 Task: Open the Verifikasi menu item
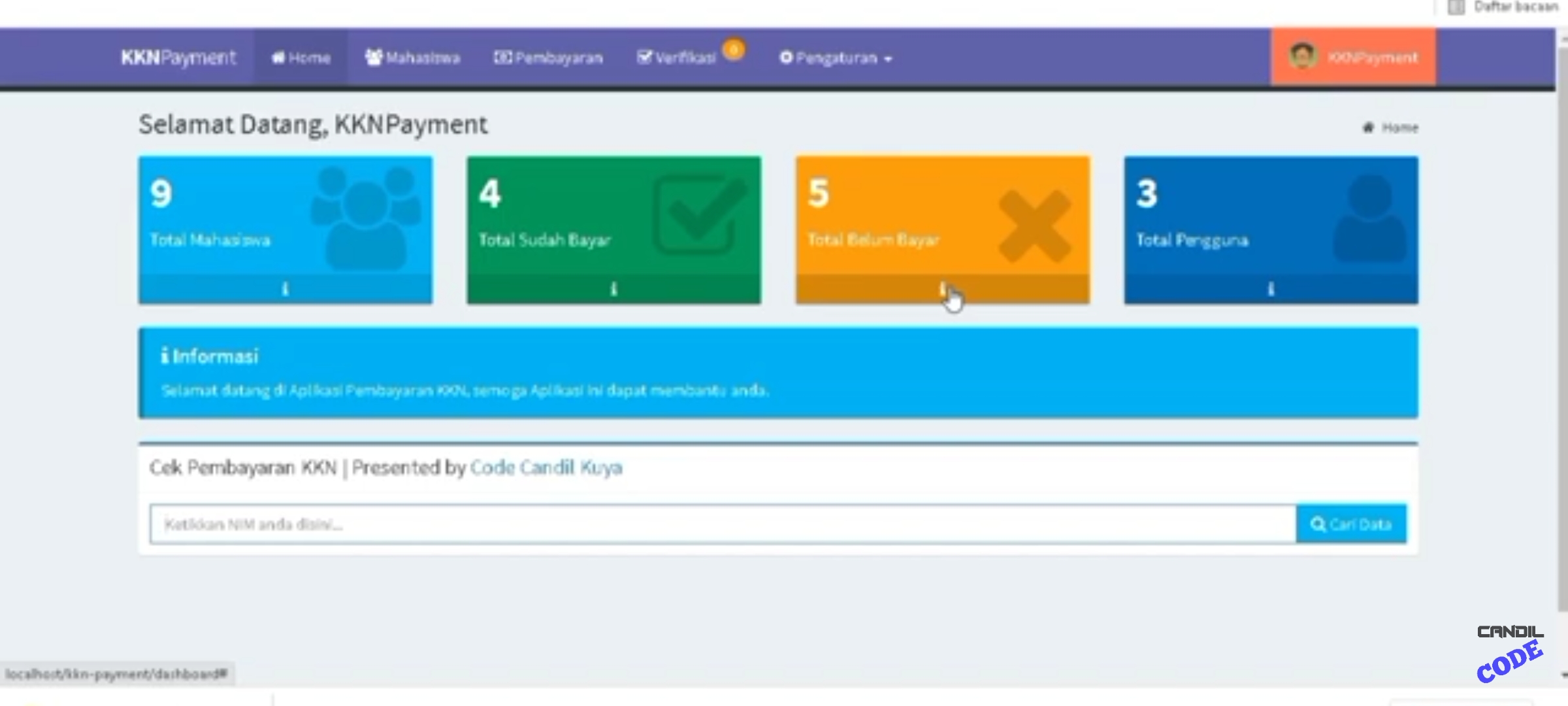tap(678, 58)
